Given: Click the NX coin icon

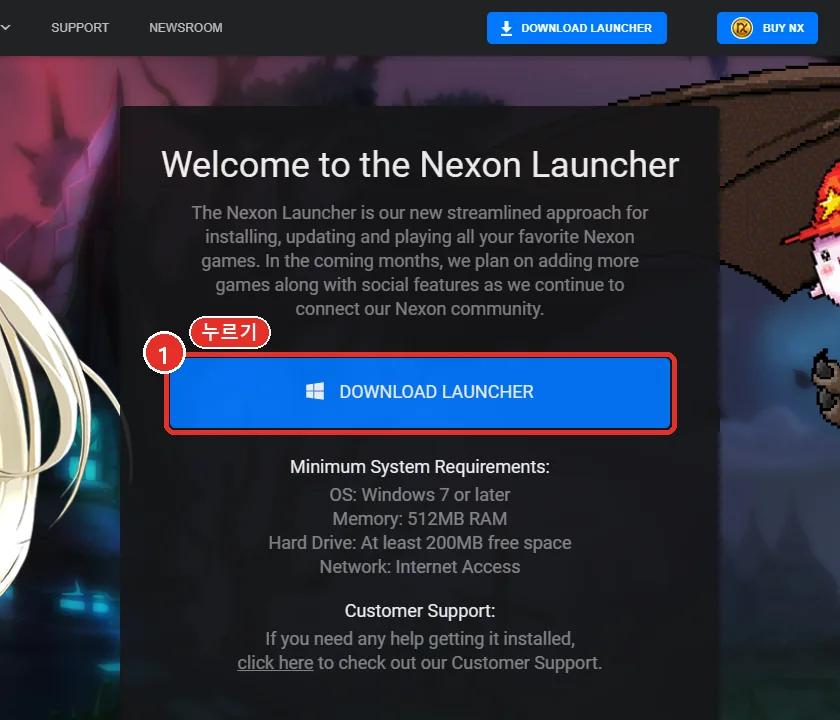Looking at the screenshot, I should tap(742, 28).
